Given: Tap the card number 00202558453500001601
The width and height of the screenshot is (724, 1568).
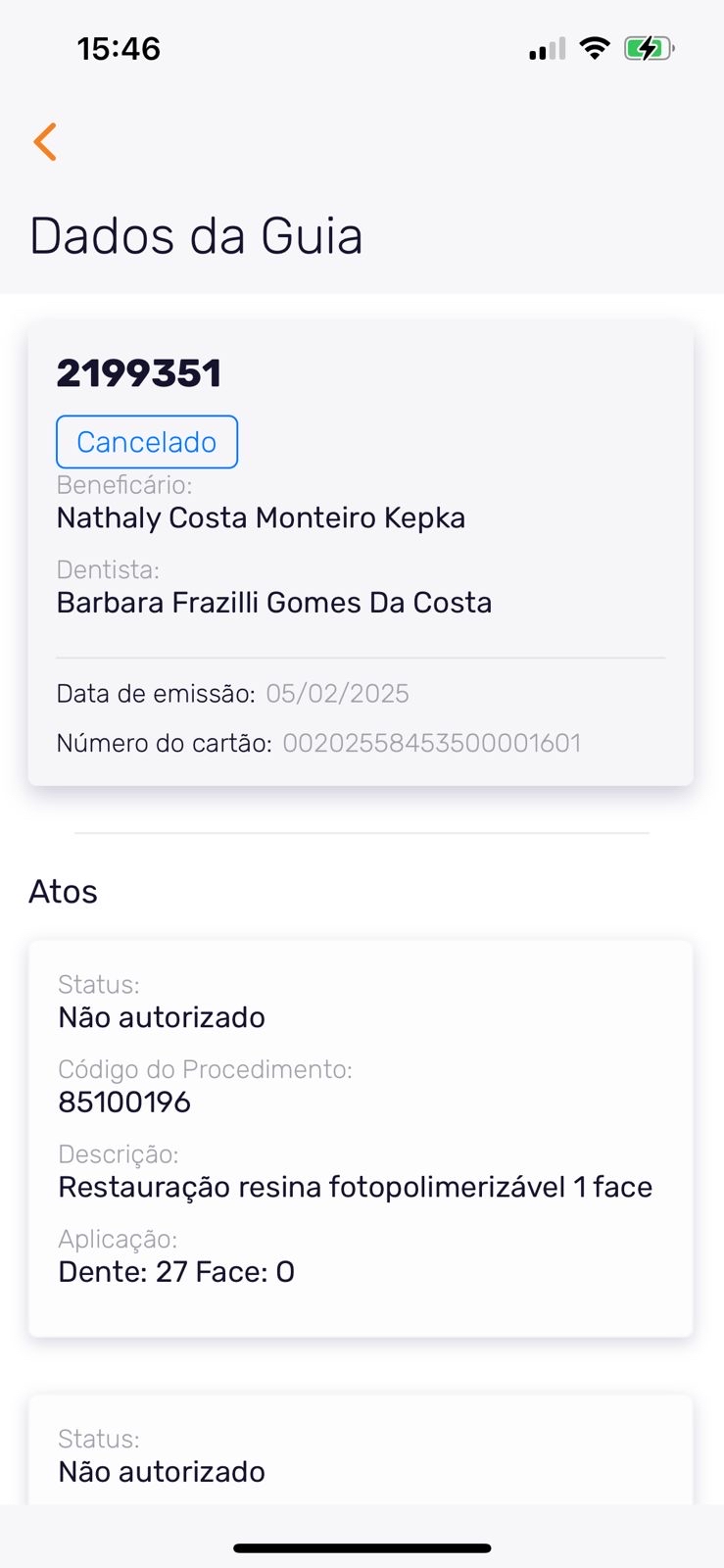Looking at the screenshot, I should tap(431, 743).
